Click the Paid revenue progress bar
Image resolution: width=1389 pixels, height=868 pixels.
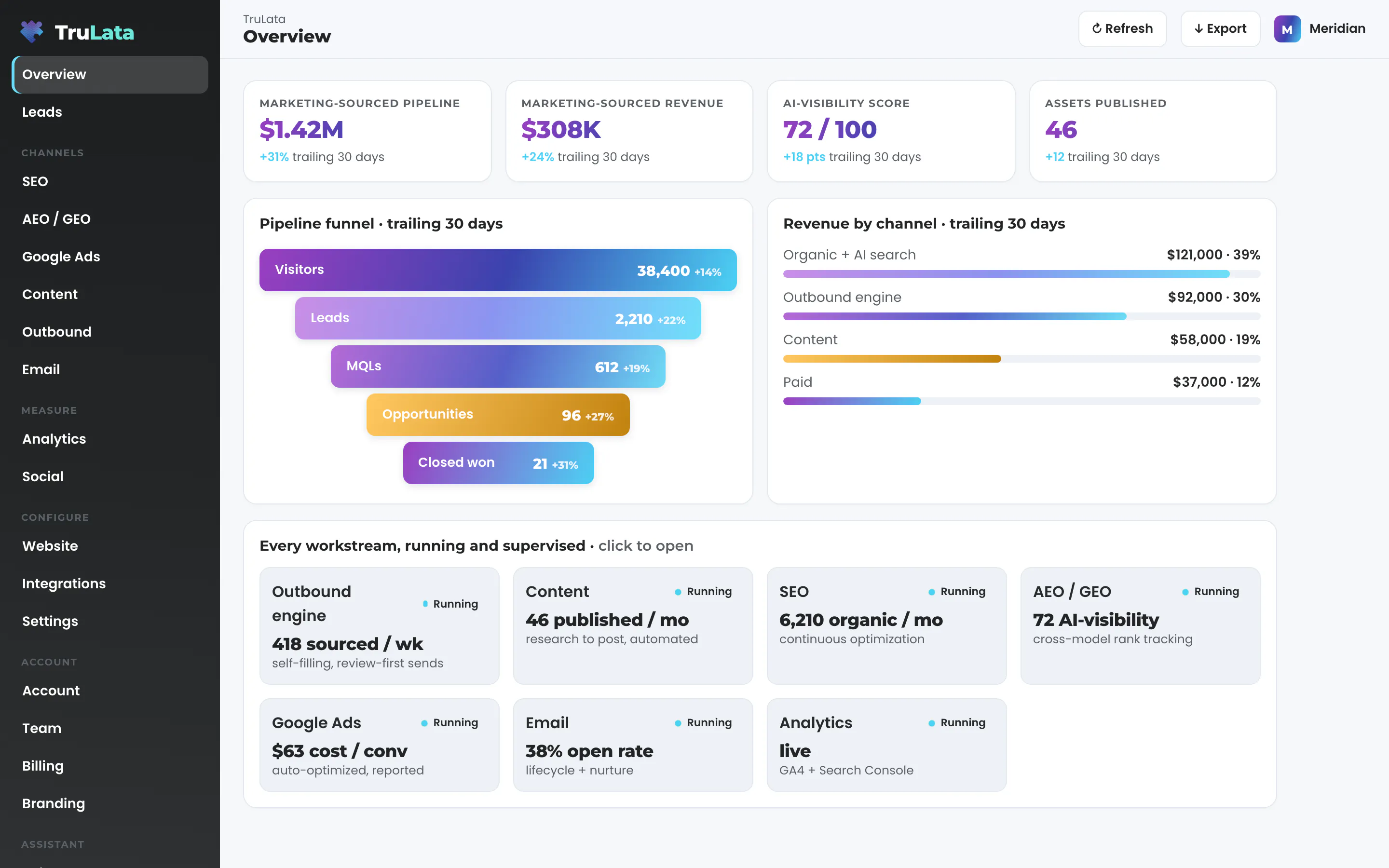tap(1021, 401)
